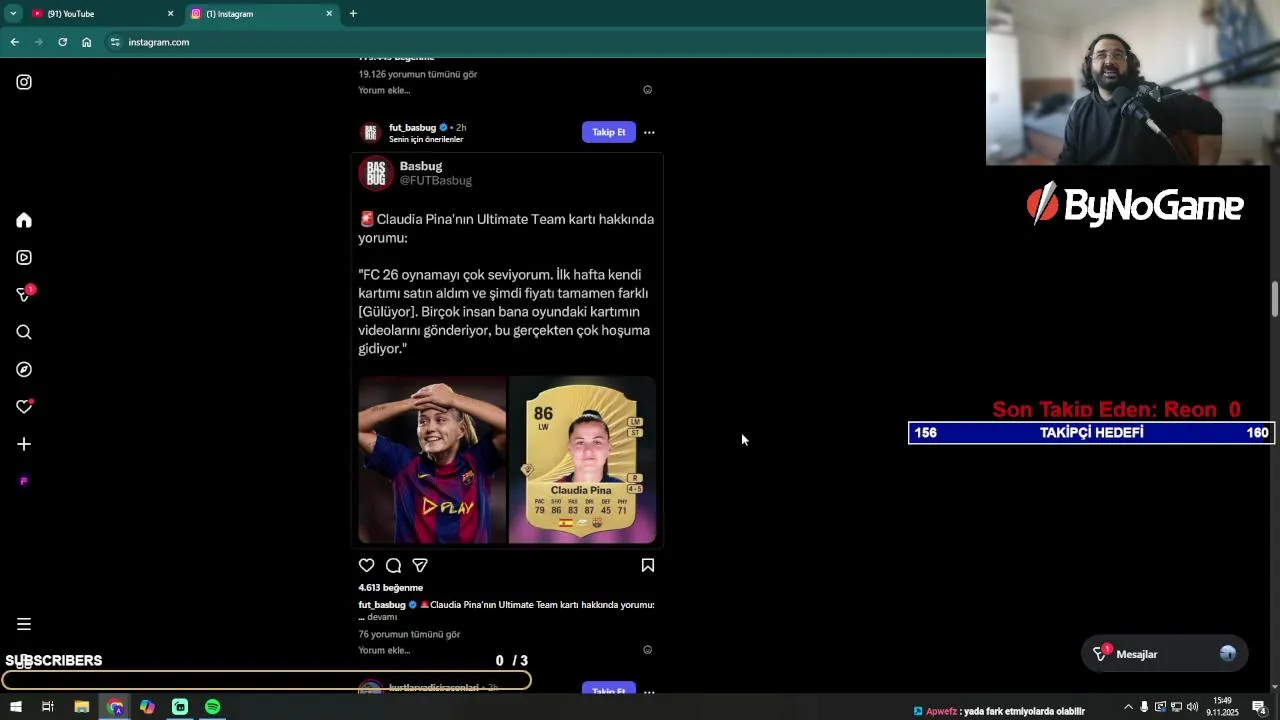Open emoji picker under fut_basbug post

tap(647, 650)
